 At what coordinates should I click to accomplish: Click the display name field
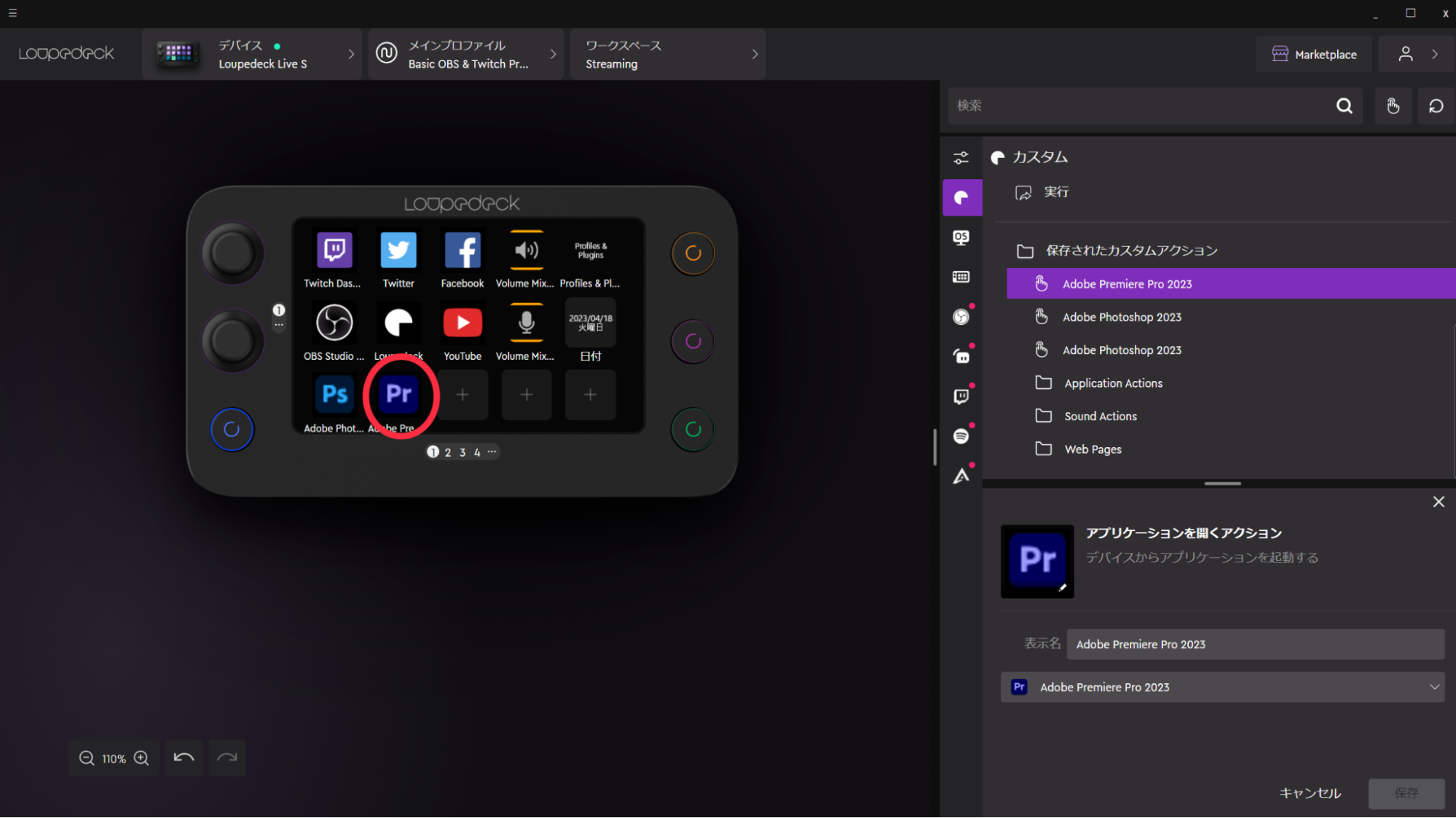[x=1255, y=644]
